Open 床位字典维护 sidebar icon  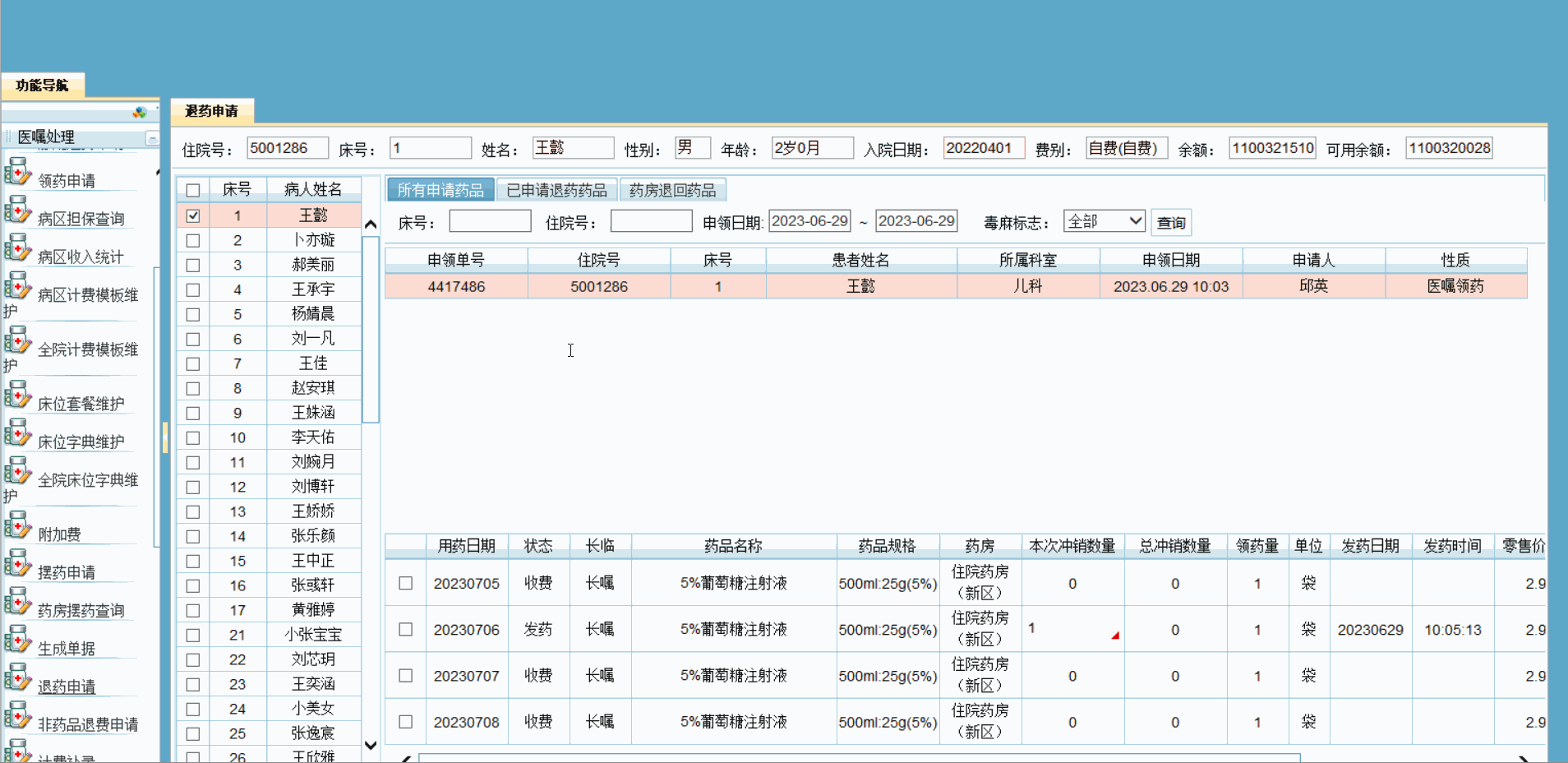17,433
